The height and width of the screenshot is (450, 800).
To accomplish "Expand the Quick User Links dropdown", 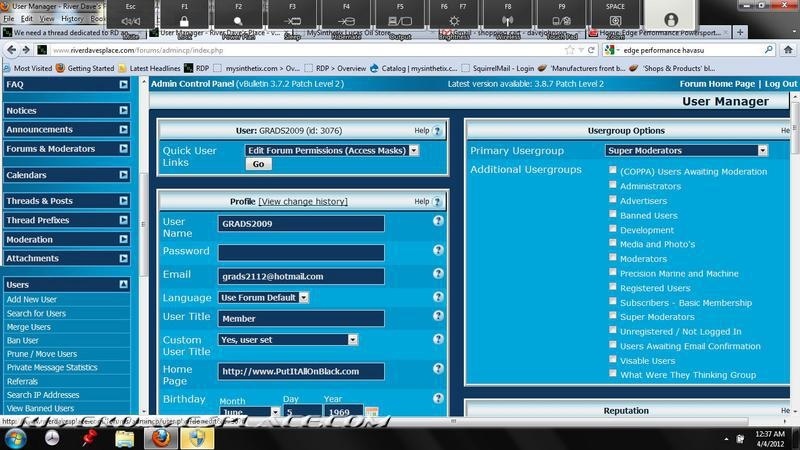I will point(413,150).
